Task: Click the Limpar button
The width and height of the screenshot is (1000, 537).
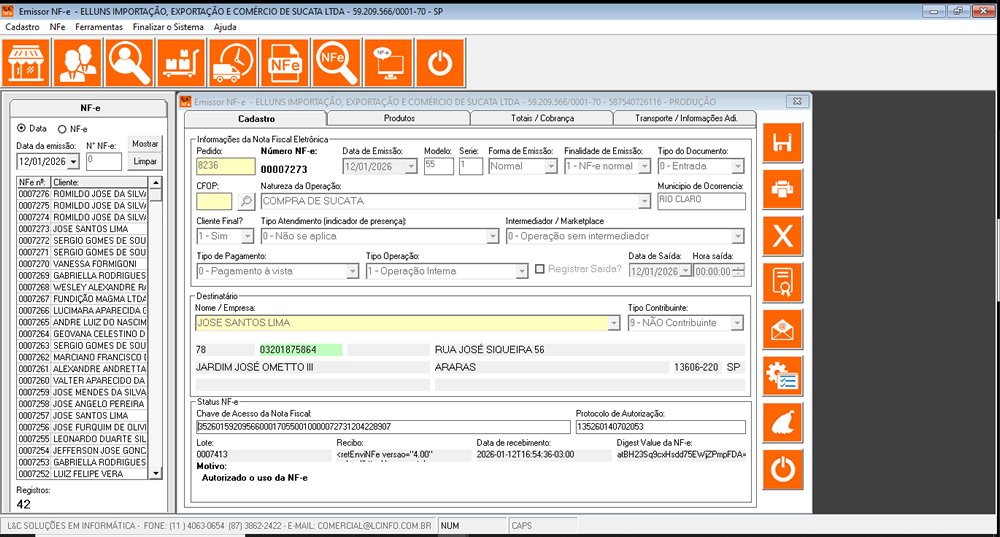Action: click(x=145, y=162)
